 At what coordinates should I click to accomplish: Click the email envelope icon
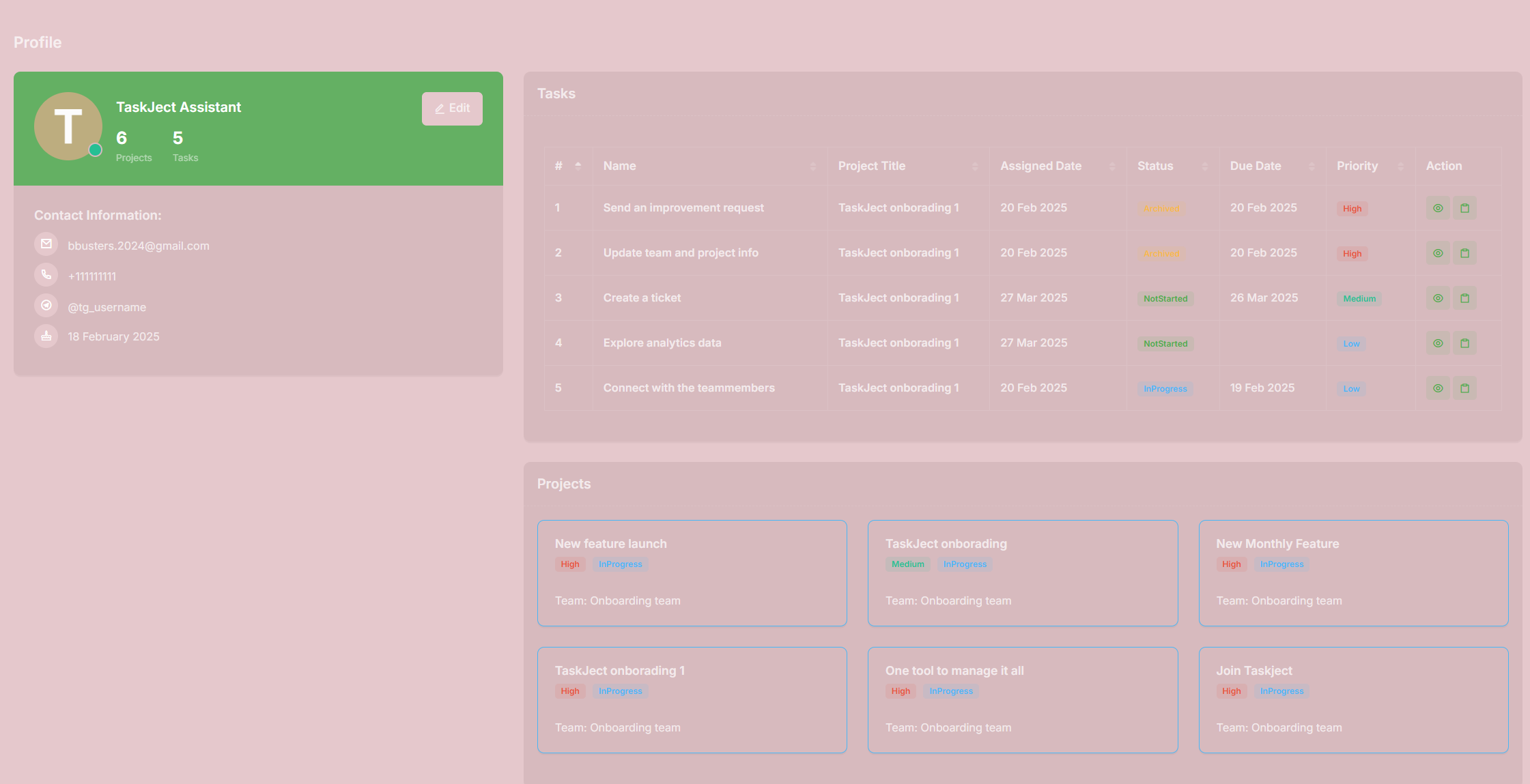[x=46, y=244]
